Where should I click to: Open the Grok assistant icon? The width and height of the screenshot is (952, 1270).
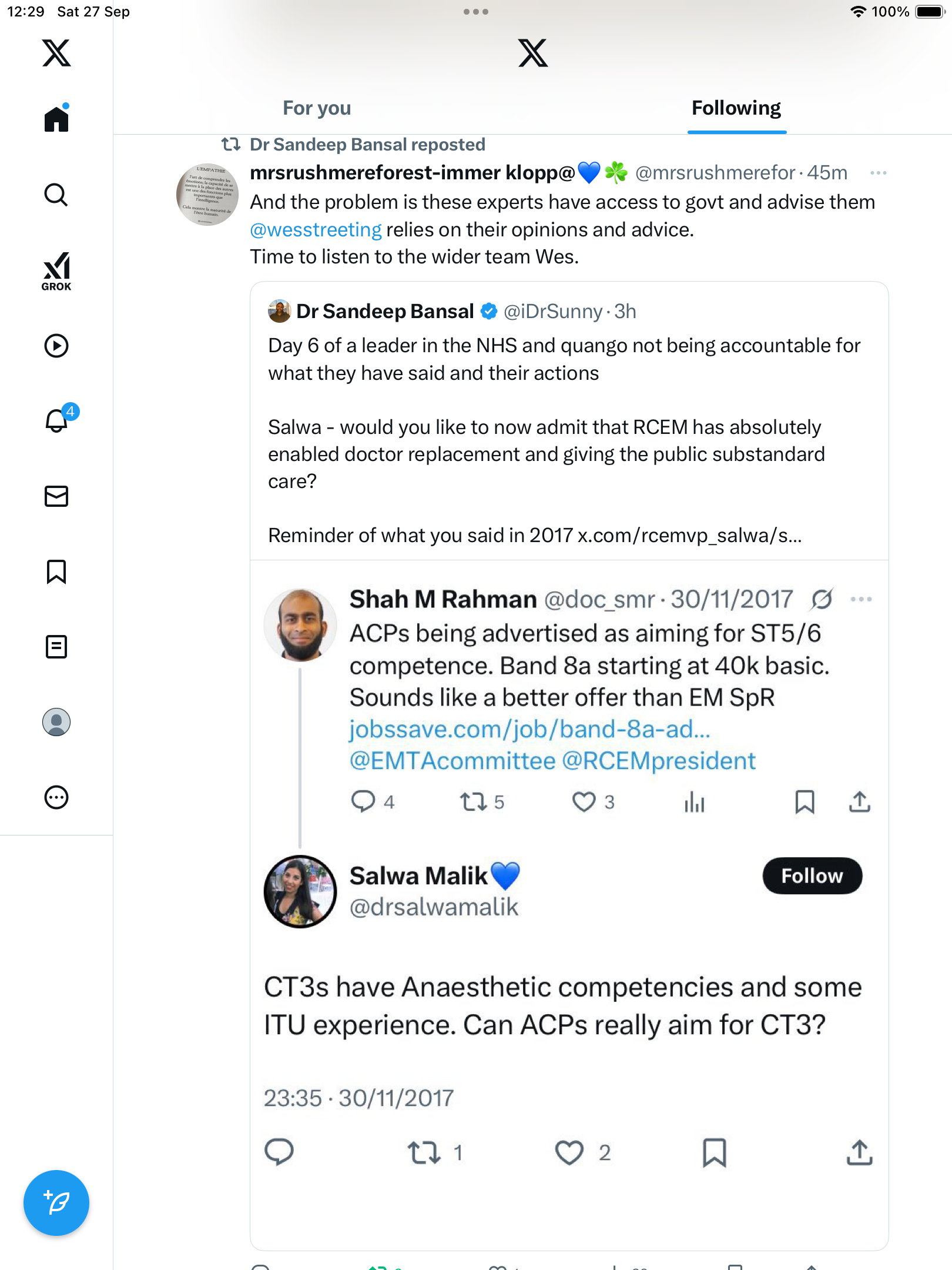56,272
